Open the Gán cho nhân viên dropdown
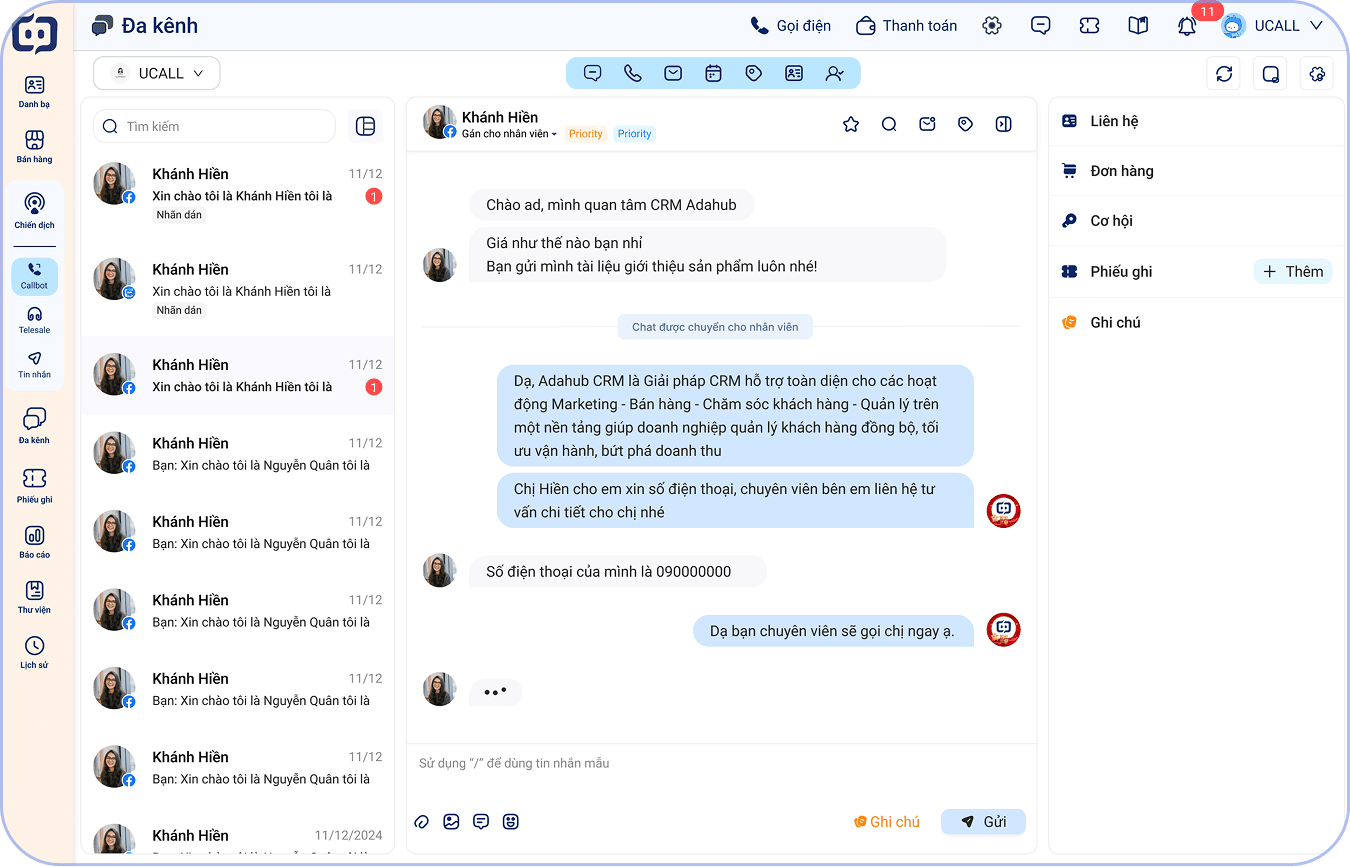1350x867 pixels. pos(509,134)
